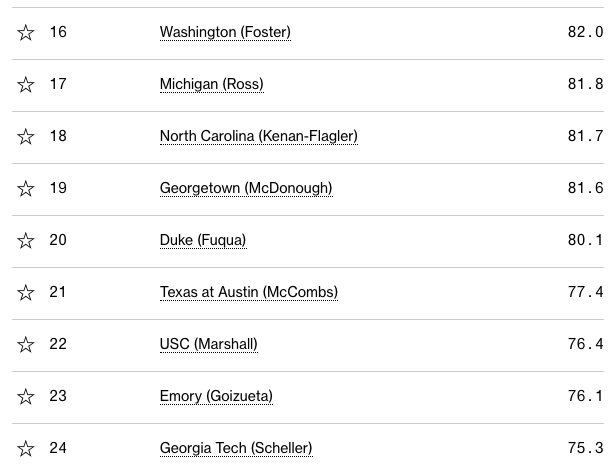The height and width of the screenshot is (474, 613).
Task: Open Michigan (Ross) school page
Action: [211, 85]
